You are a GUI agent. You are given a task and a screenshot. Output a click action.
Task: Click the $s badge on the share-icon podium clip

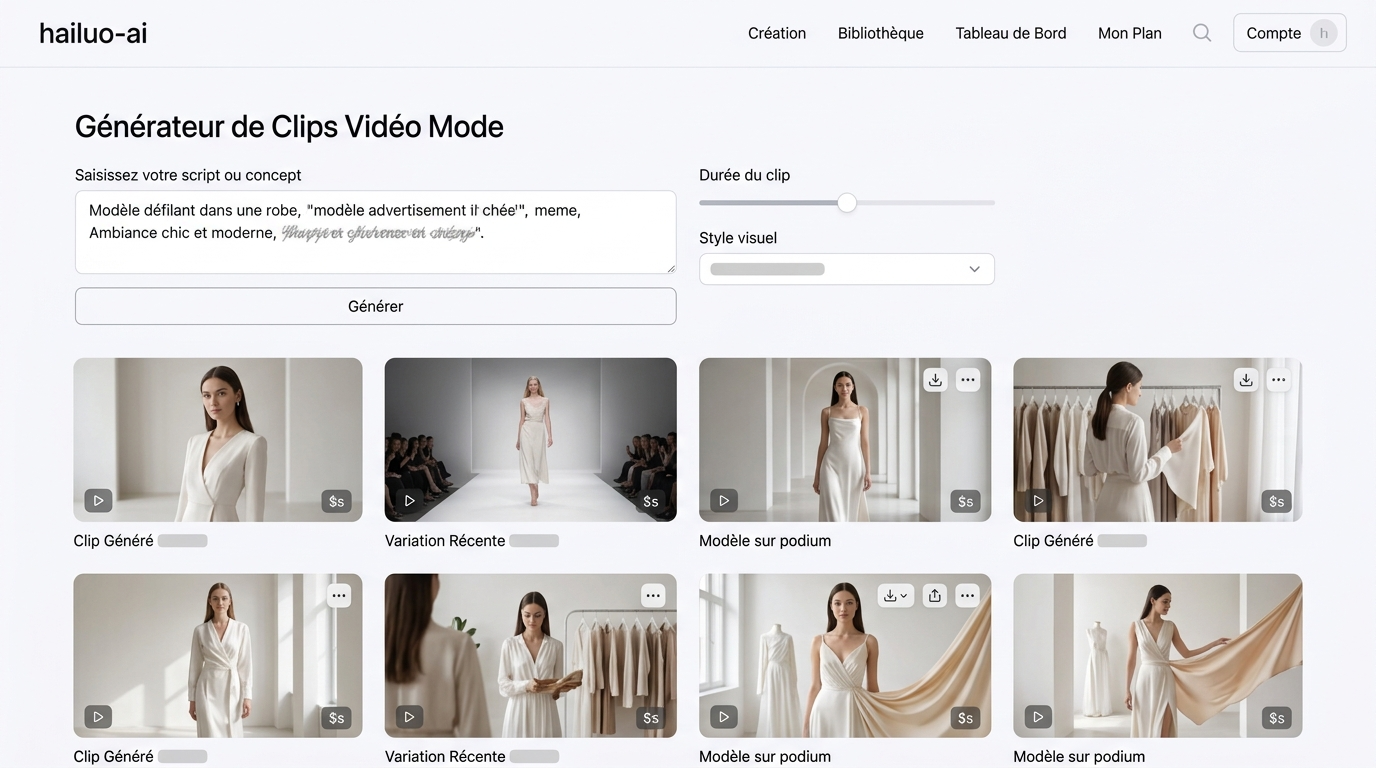coord(965,717)
